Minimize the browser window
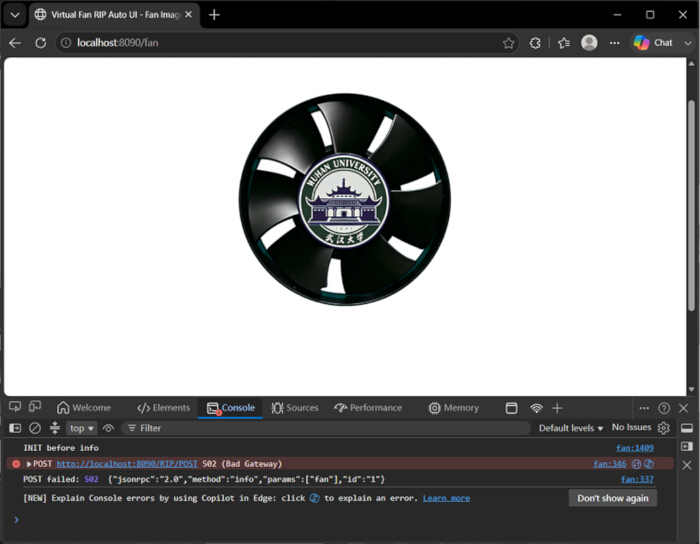 [x=617, y=15]
